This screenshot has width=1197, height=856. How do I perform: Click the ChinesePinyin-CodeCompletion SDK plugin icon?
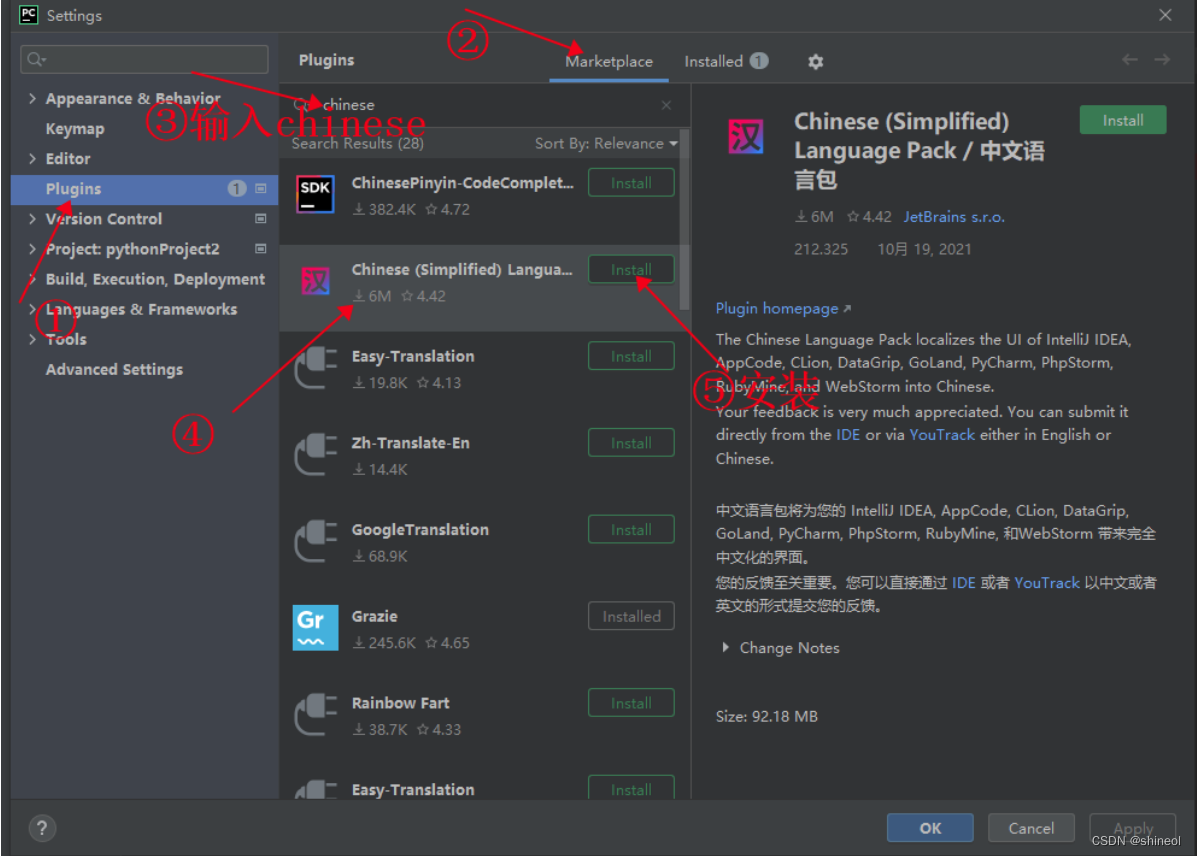(315, 194)
